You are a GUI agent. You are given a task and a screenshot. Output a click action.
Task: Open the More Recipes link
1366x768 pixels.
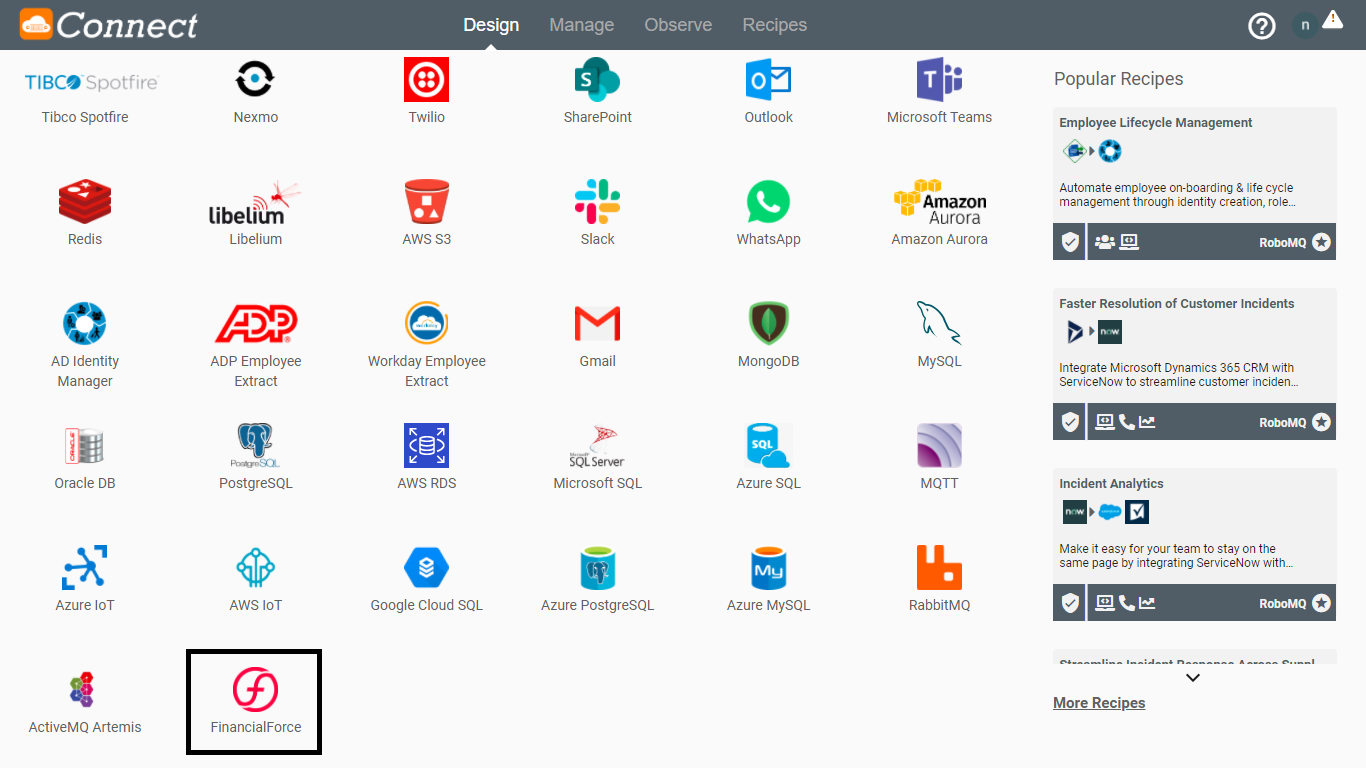coord(1099,703)
